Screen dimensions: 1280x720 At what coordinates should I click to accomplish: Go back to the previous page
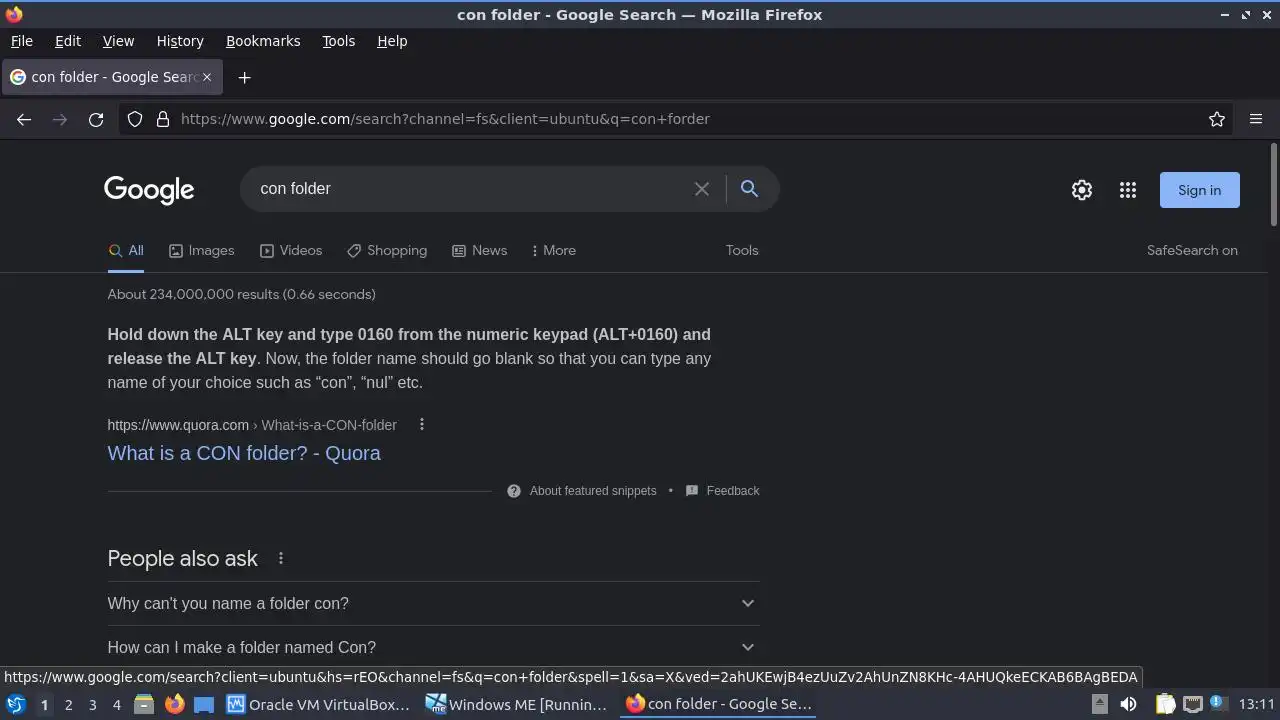(x=24, y=119)
